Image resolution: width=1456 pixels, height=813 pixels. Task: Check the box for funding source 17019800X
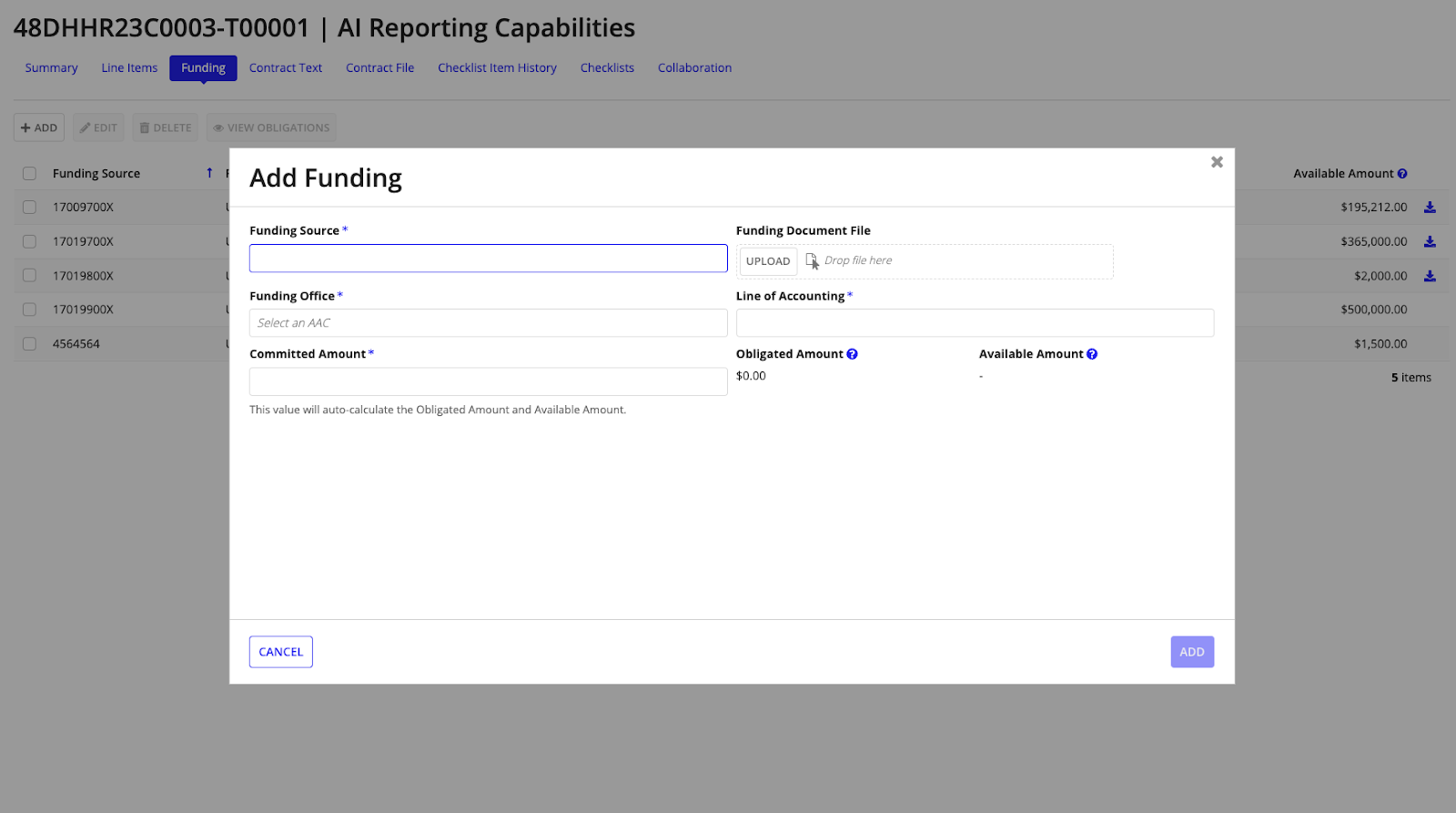pyautogui.click(x=29, y=276)
